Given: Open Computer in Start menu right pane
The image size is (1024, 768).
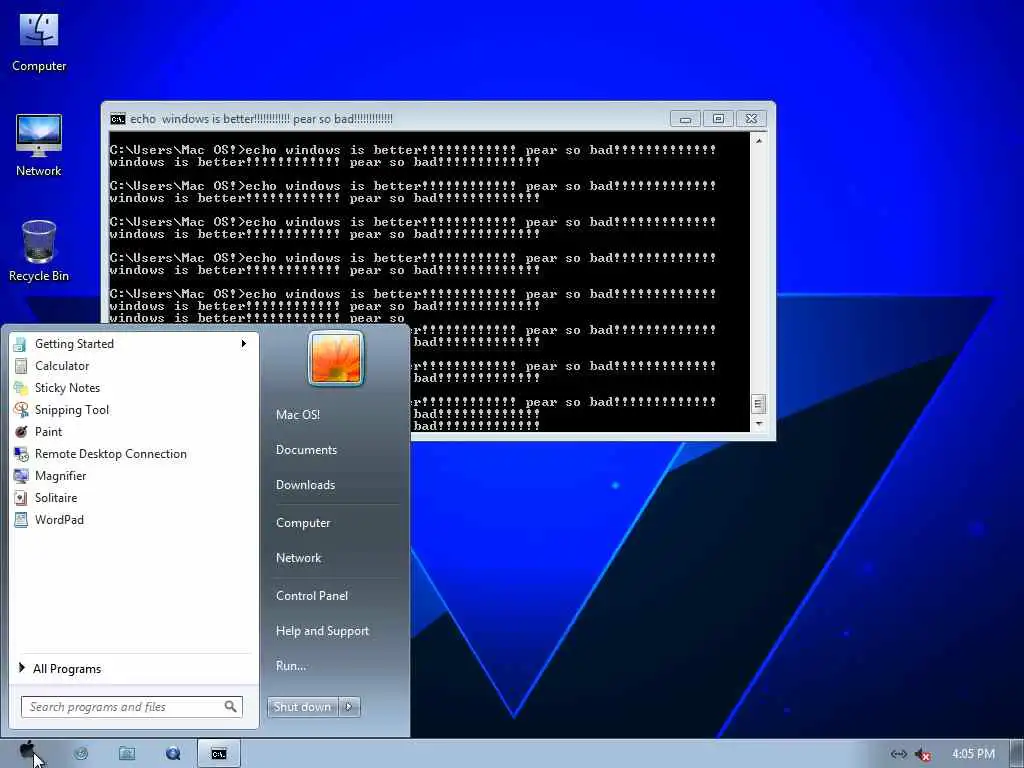Looking at the screenshot, I should pos(303,523).
